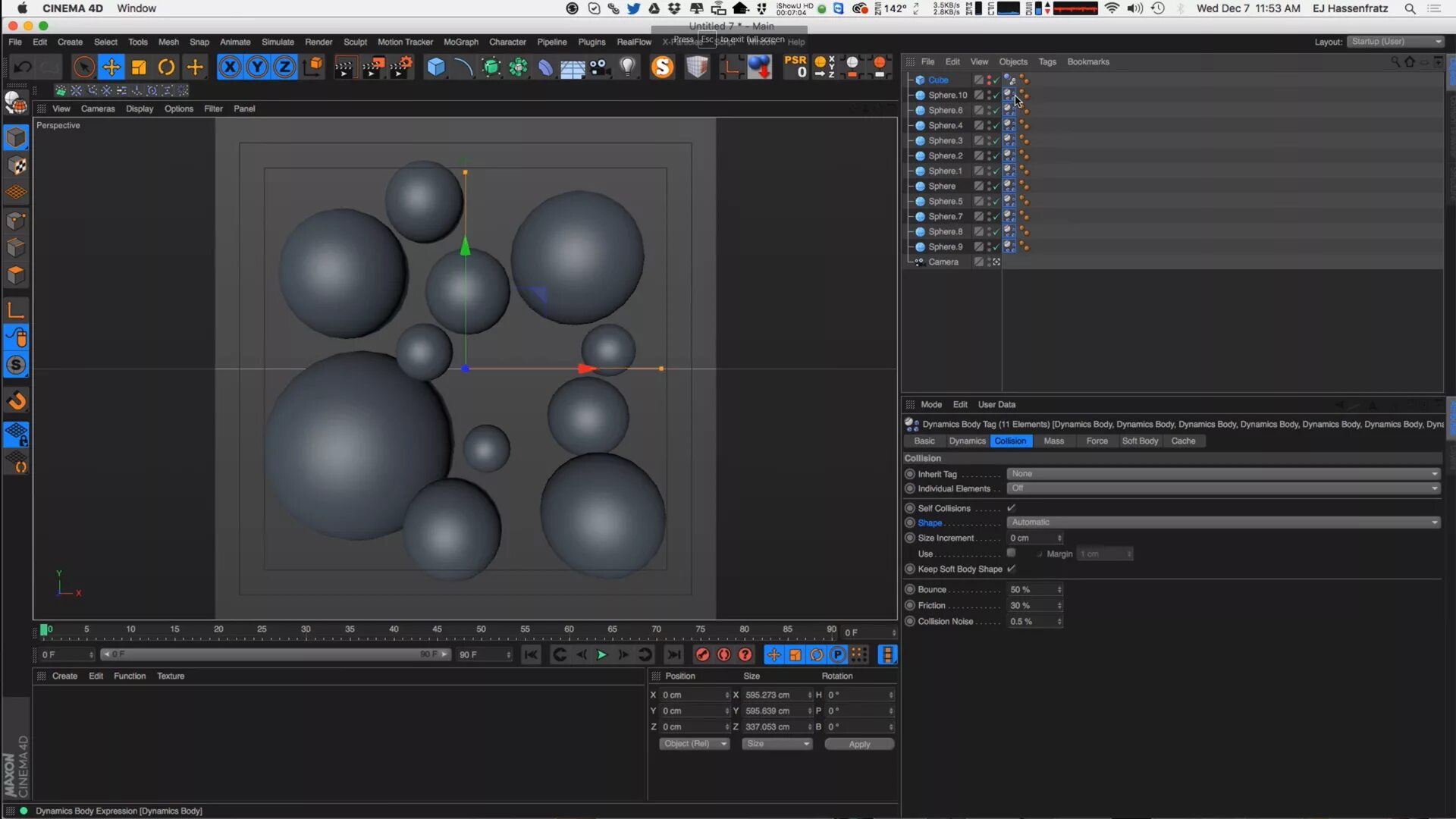Viewport: 1456px width, 819px height.
Task: Open the MoGraph menu
Action: coord(460,42)
